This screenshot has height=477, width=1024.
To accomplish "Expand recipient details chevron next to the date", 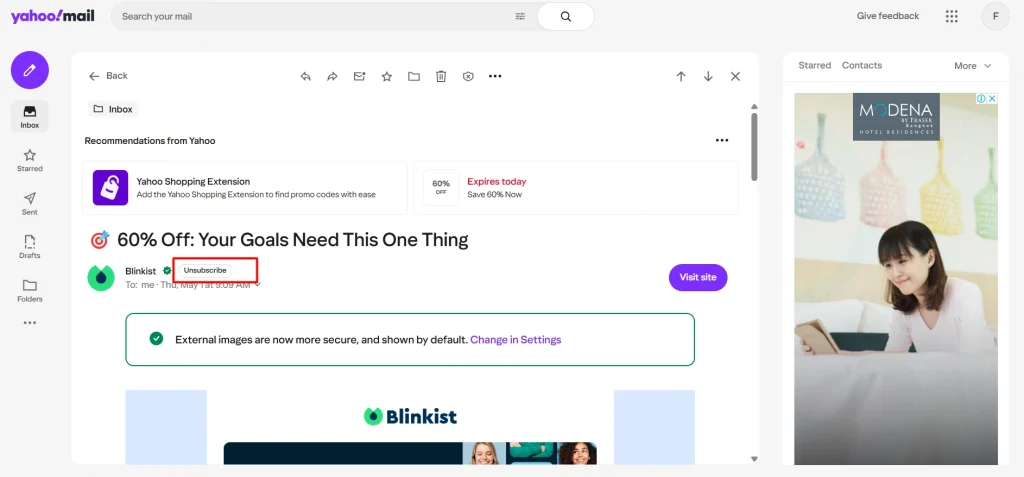I will [258, 285].
